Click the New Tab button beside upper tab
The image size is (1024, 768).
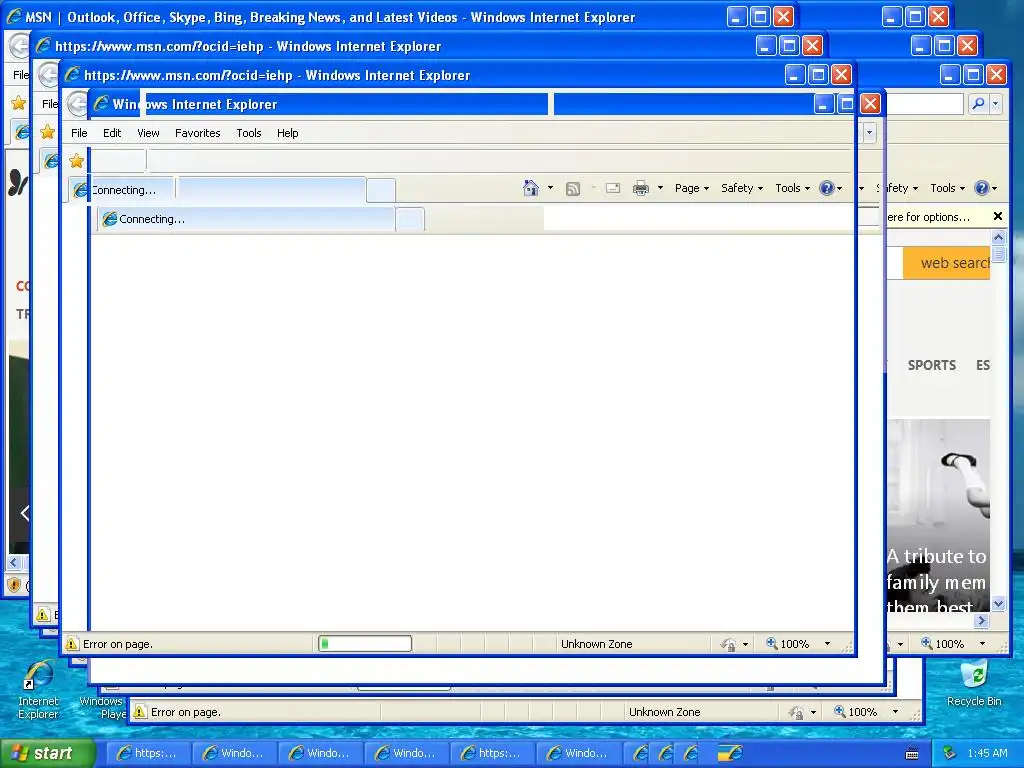[x=381, y=190]
